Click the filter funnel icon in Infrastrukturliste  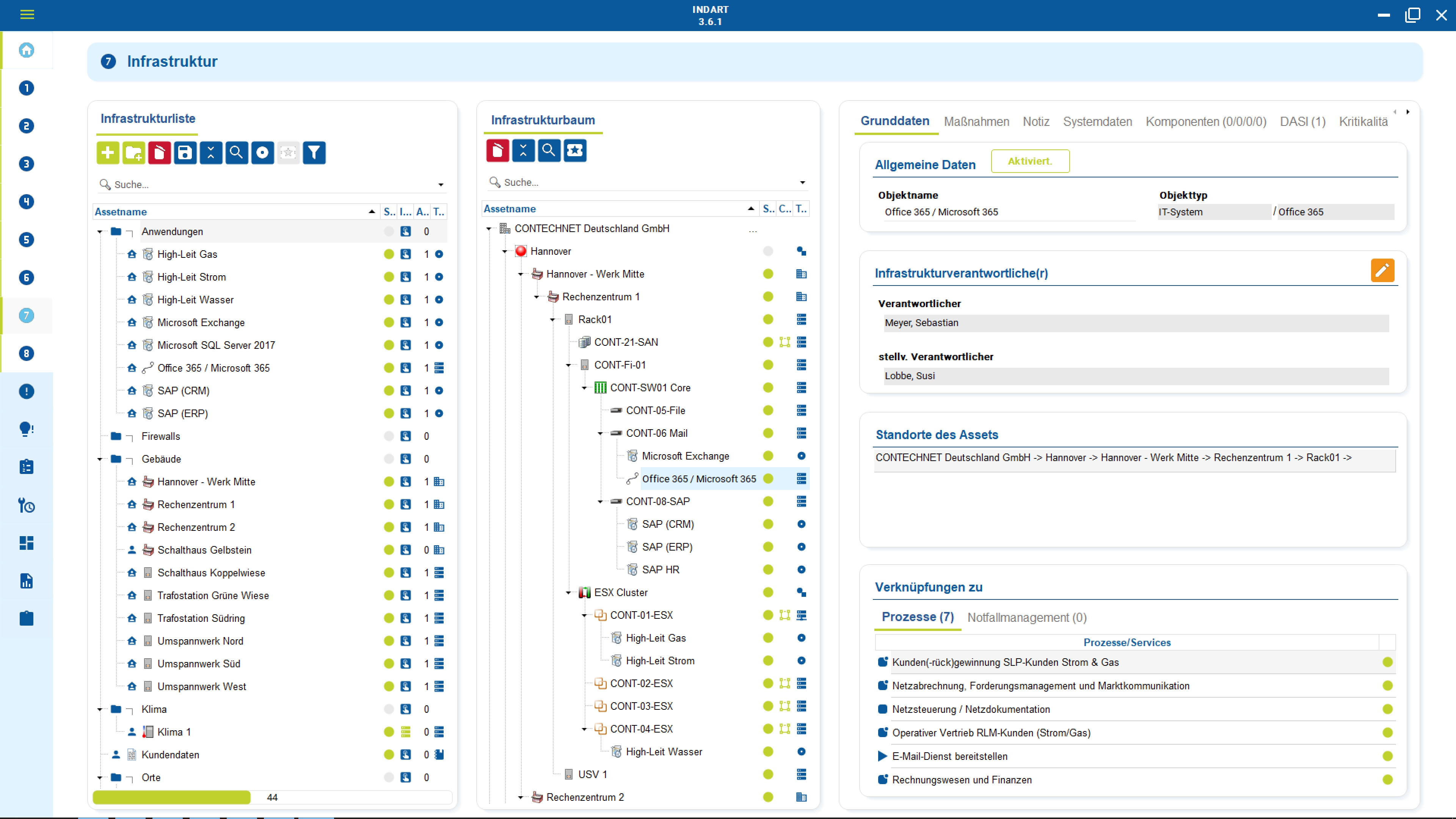[314, 152]
